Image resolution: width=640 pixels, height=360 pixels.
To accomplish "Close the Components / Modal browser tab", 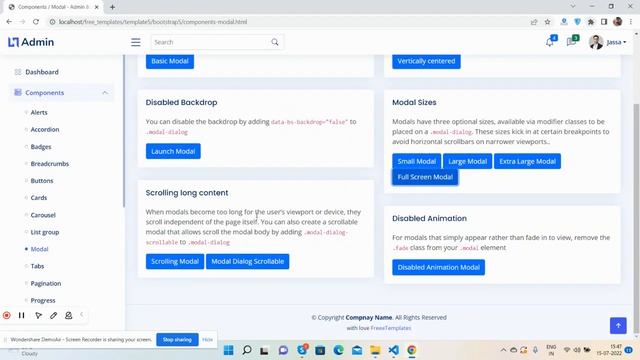I will [x=97, y=7].
